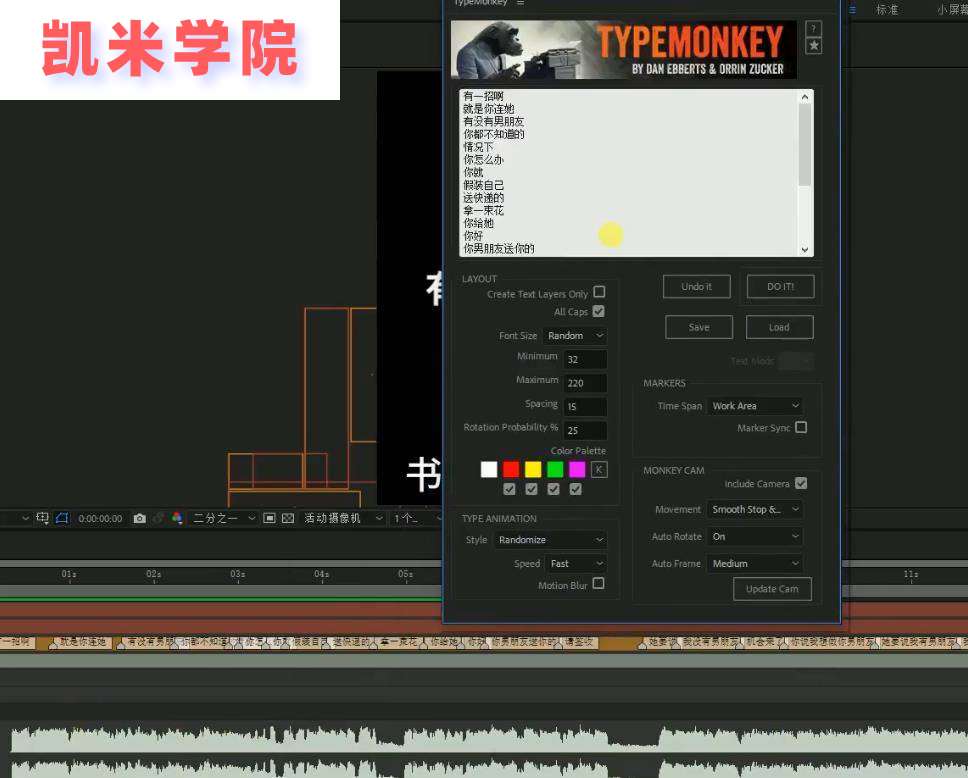Click the text list scrollbar down arrow
Screen dimensions: 968x778
804,249
